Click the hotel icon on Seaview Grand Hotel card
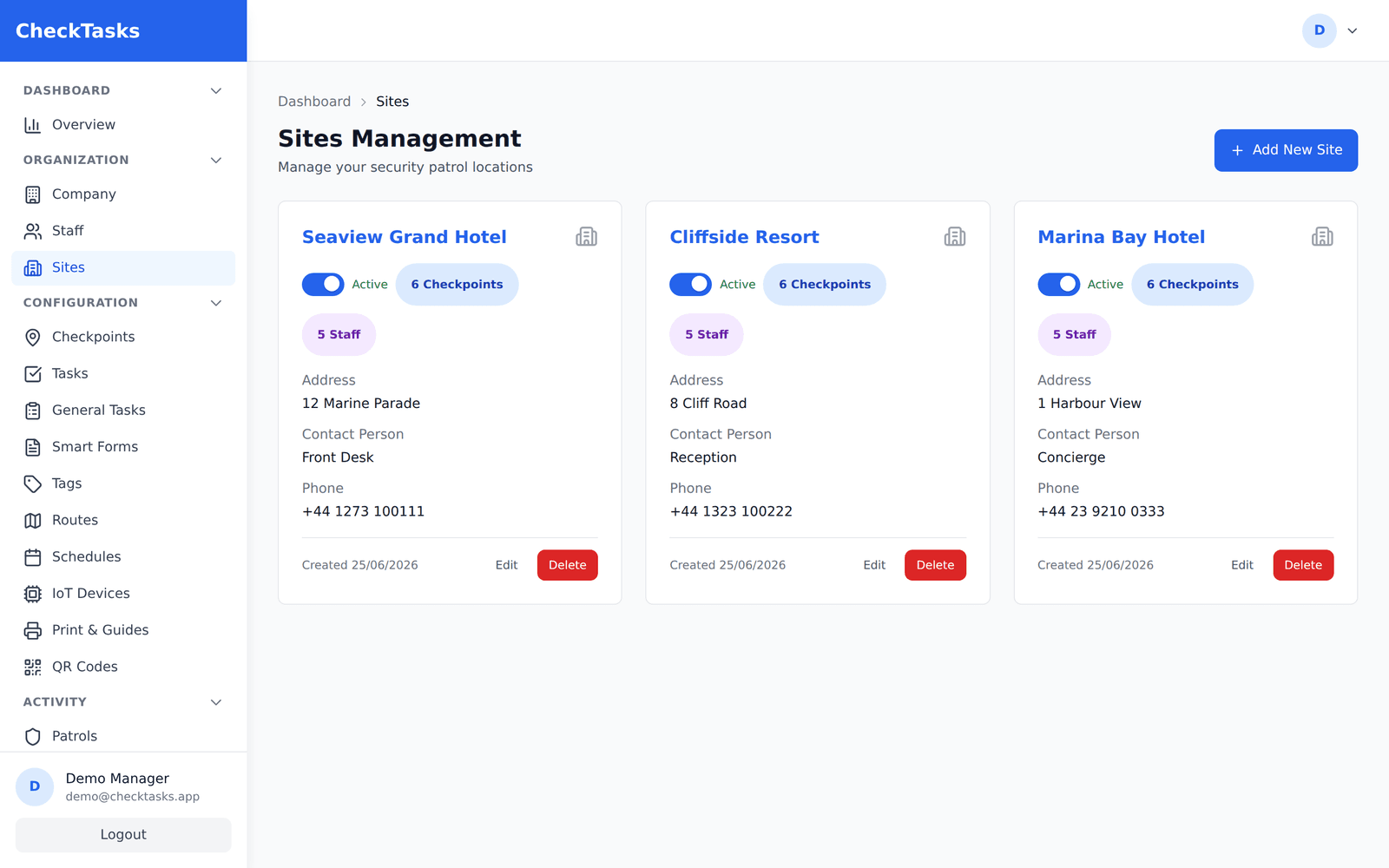This screenshot has width=1389, height=868. click(587, 237)
